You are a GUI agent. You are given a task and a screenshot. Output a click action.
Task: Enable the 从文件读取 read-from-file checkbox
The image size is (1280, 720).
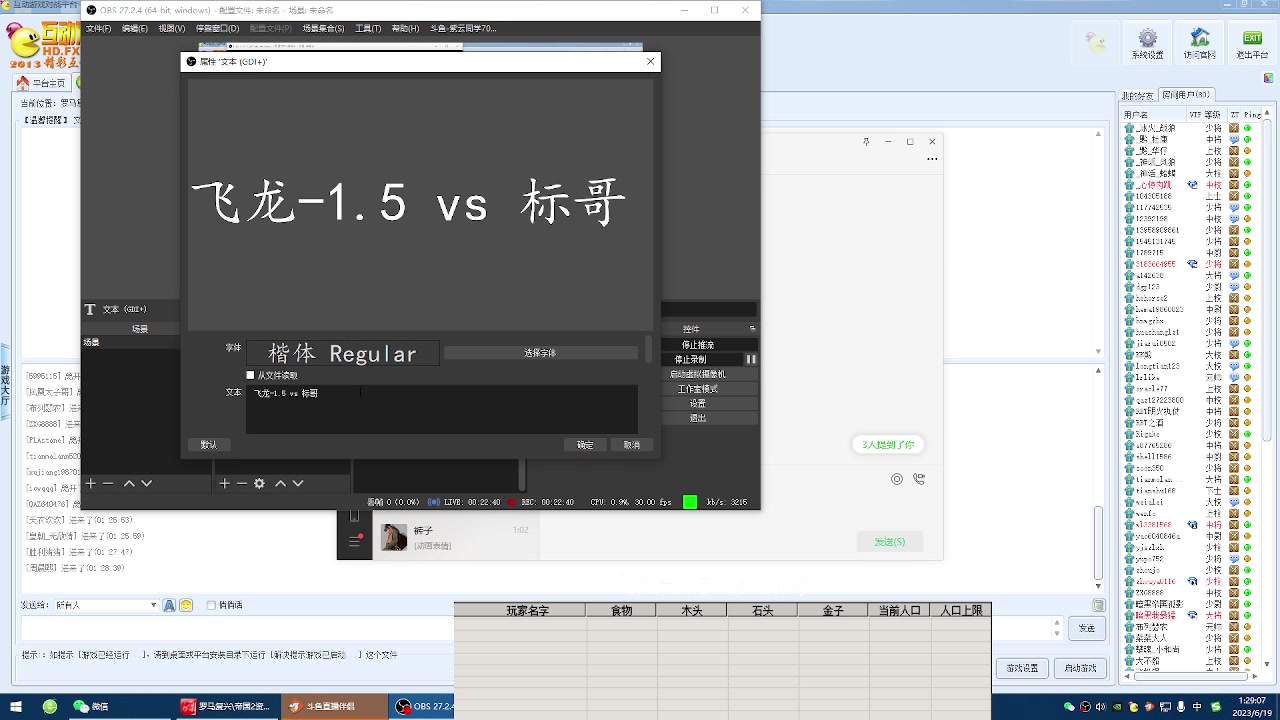[250, 375]
